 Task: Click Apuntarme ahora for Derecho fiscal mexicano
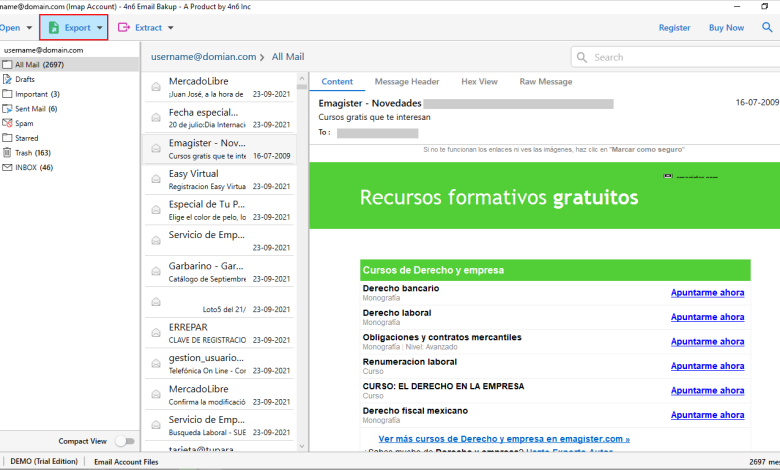707,415
